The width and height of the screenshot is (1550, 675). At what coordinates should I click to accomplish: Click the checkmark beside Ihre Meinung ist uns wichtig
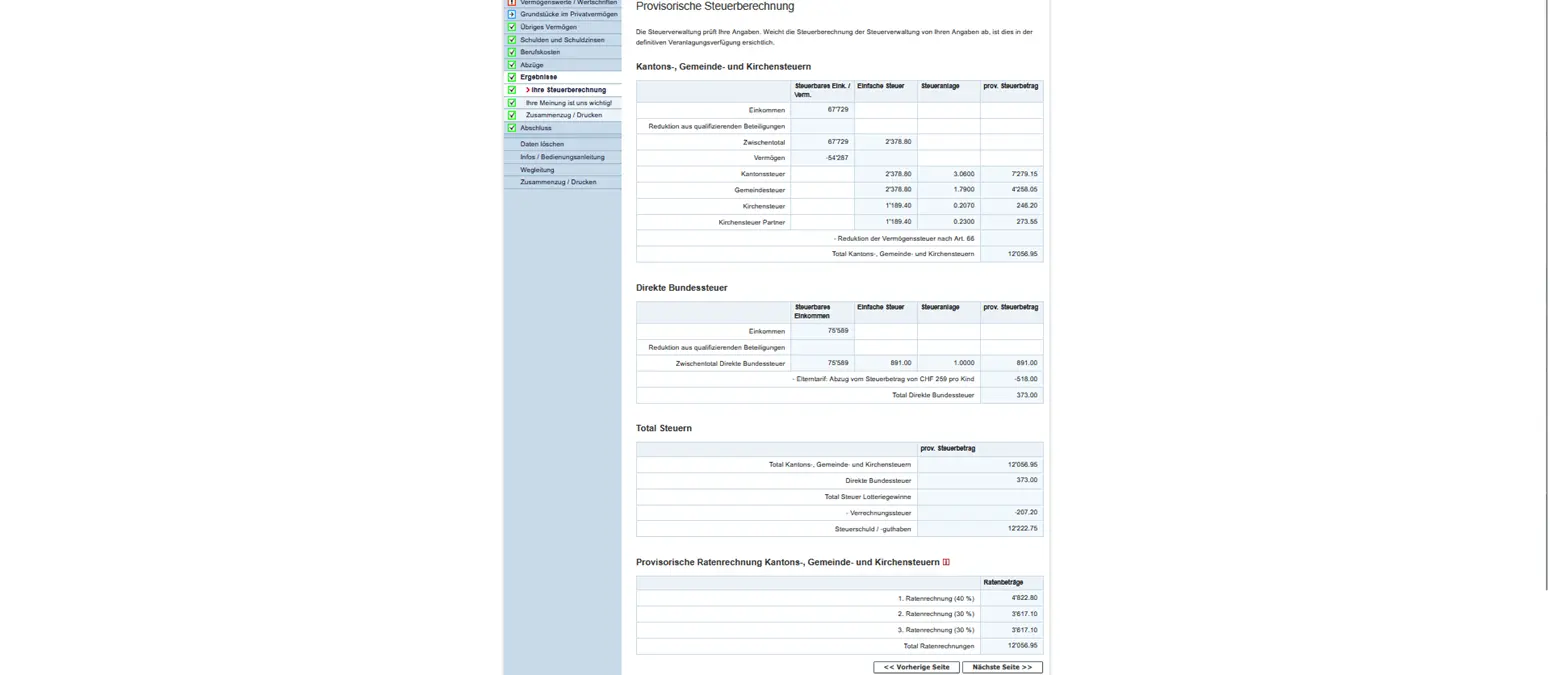512,102
